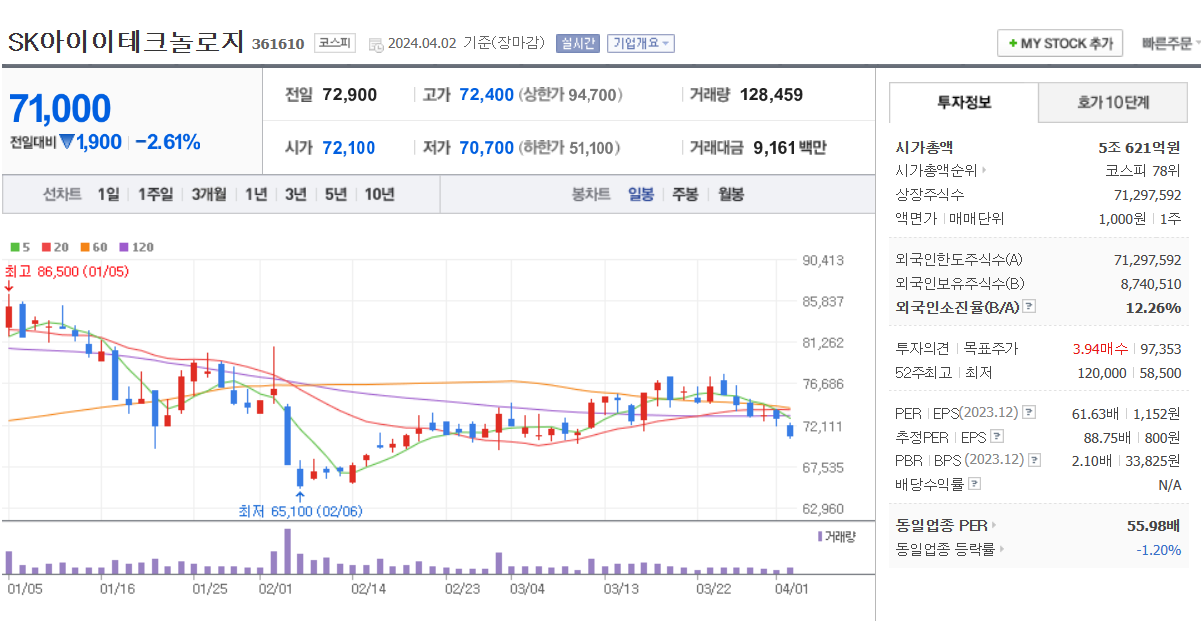Click the 동일업종 등락률 value -1.20%
Screen dimensions: 1201x621
tap(1158, 549)
